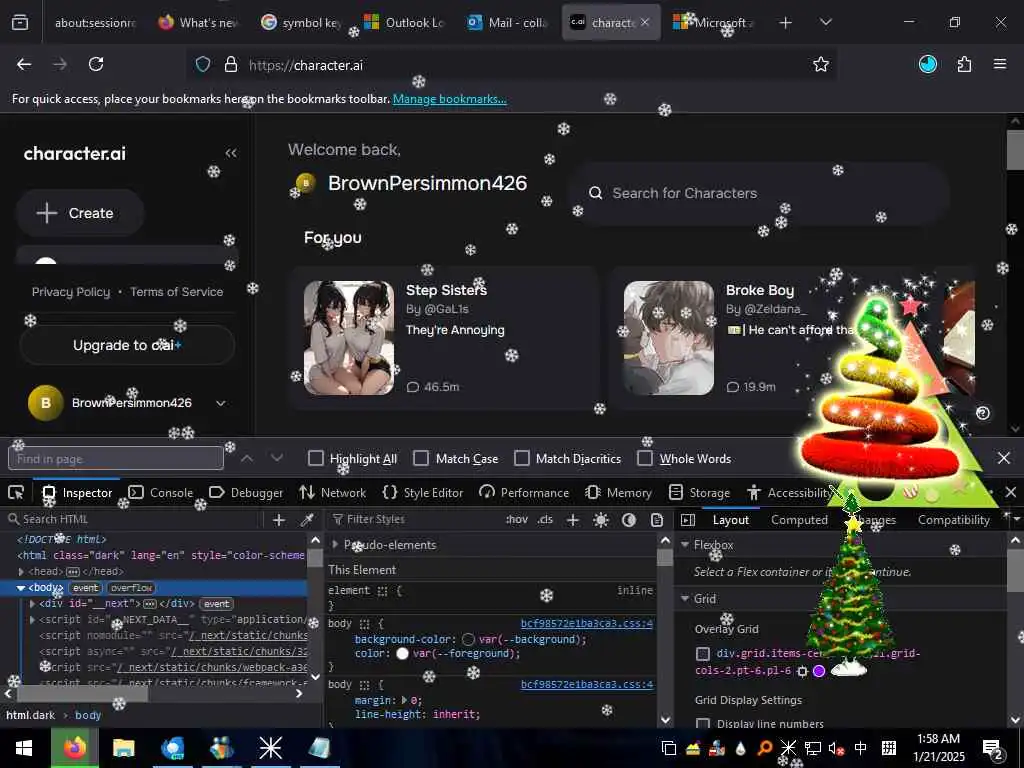
Task: Add a new style rule with plus
Action: 573,520
